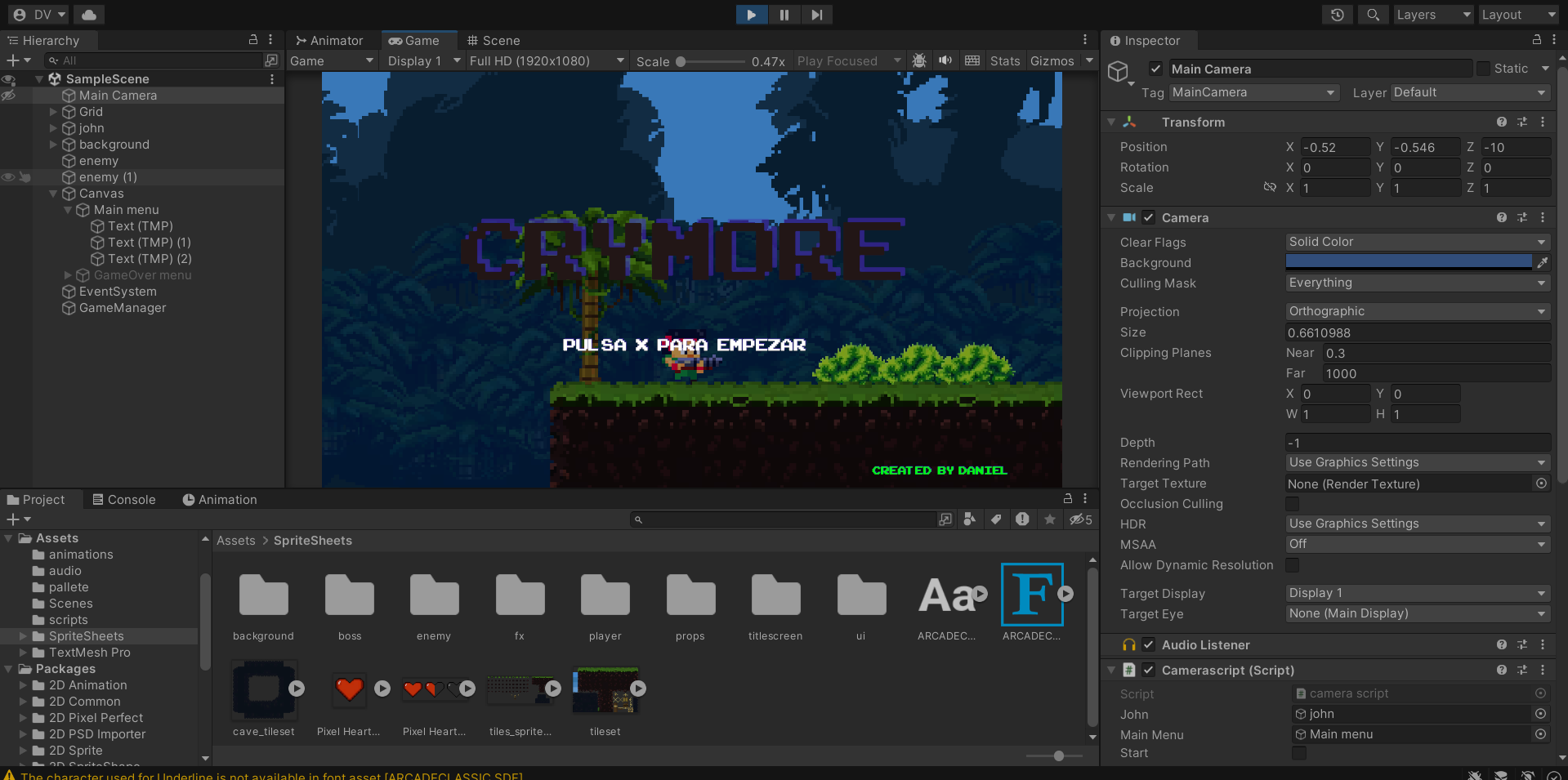Toggle the Game view debugger bug icon
Image resolution: width=1568 pixels, height=780 pixels.
pos(919,60)
